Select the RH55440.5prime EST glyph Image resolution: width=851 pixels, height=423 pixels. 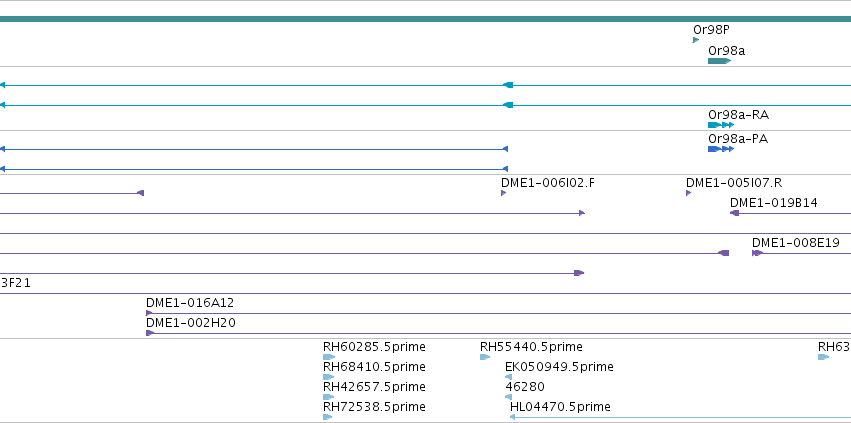(x=485, y=357)
